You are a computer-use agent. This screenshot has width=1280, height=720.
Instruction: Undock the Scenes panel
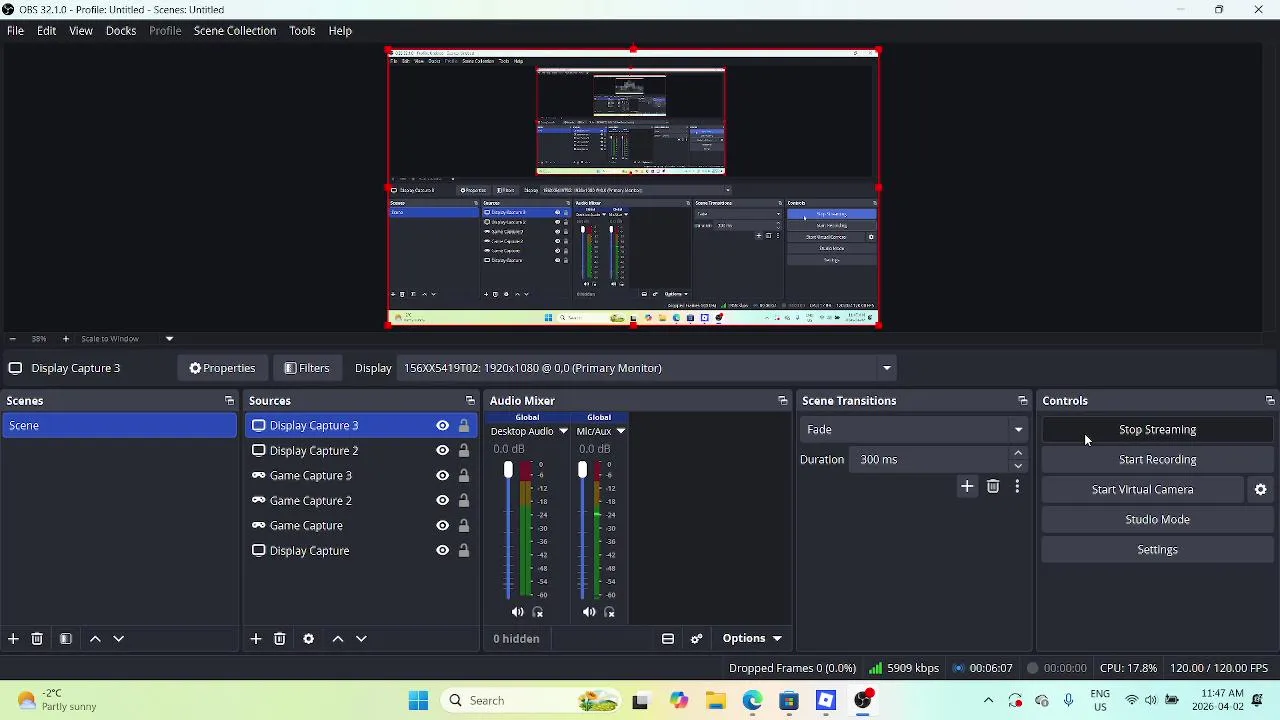[x=229, y=401]
